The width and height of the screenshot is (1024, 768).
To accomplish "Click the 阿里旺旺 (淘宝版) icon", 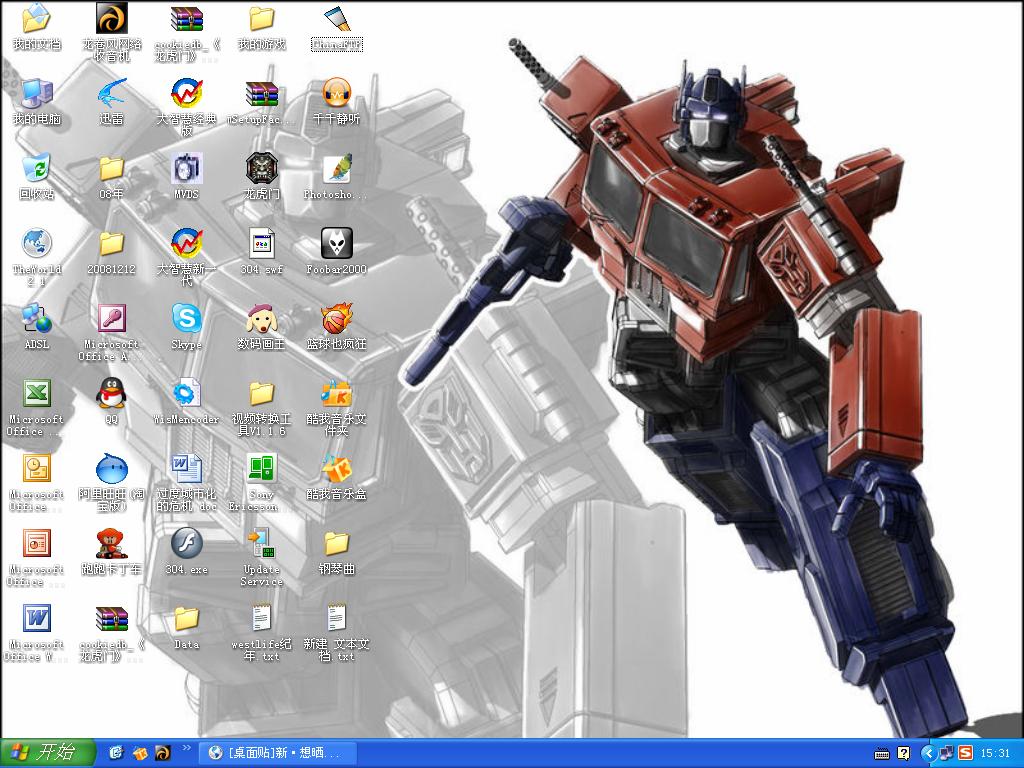I will click(112, 470).
